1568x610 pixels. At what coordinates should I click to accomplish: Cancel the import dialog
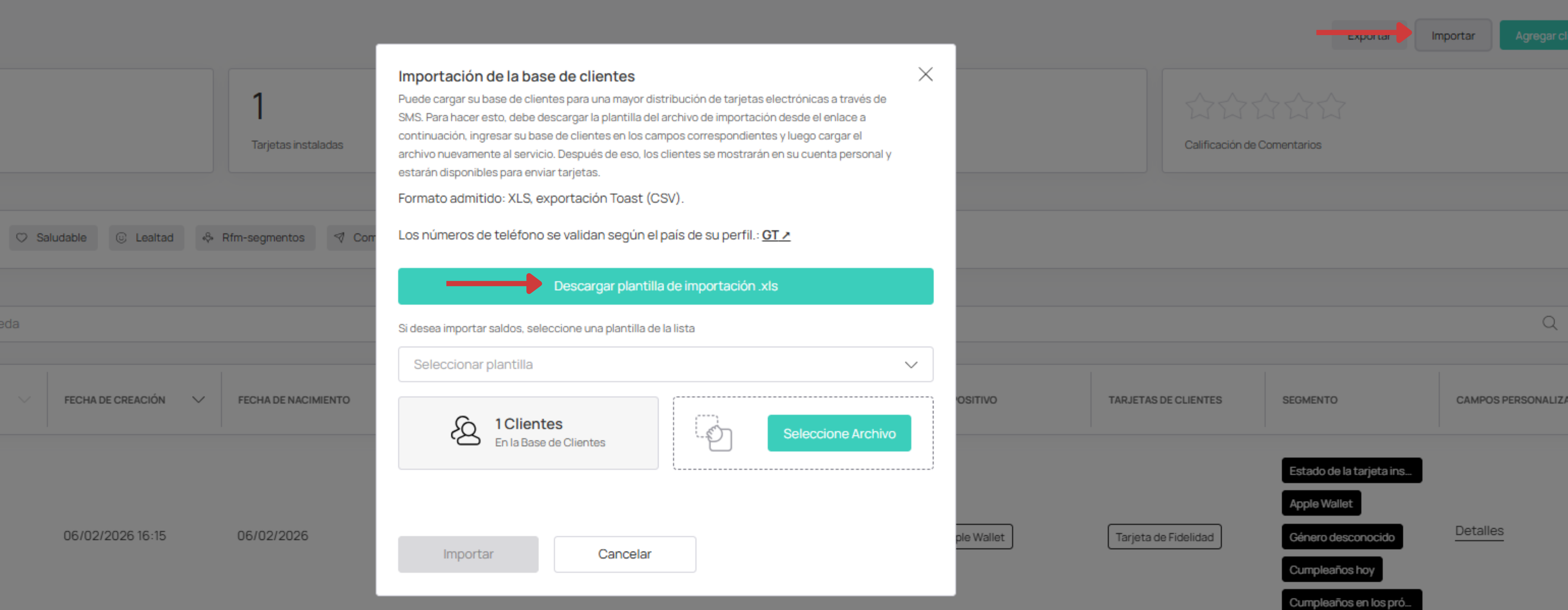click(x=624, y=554)
